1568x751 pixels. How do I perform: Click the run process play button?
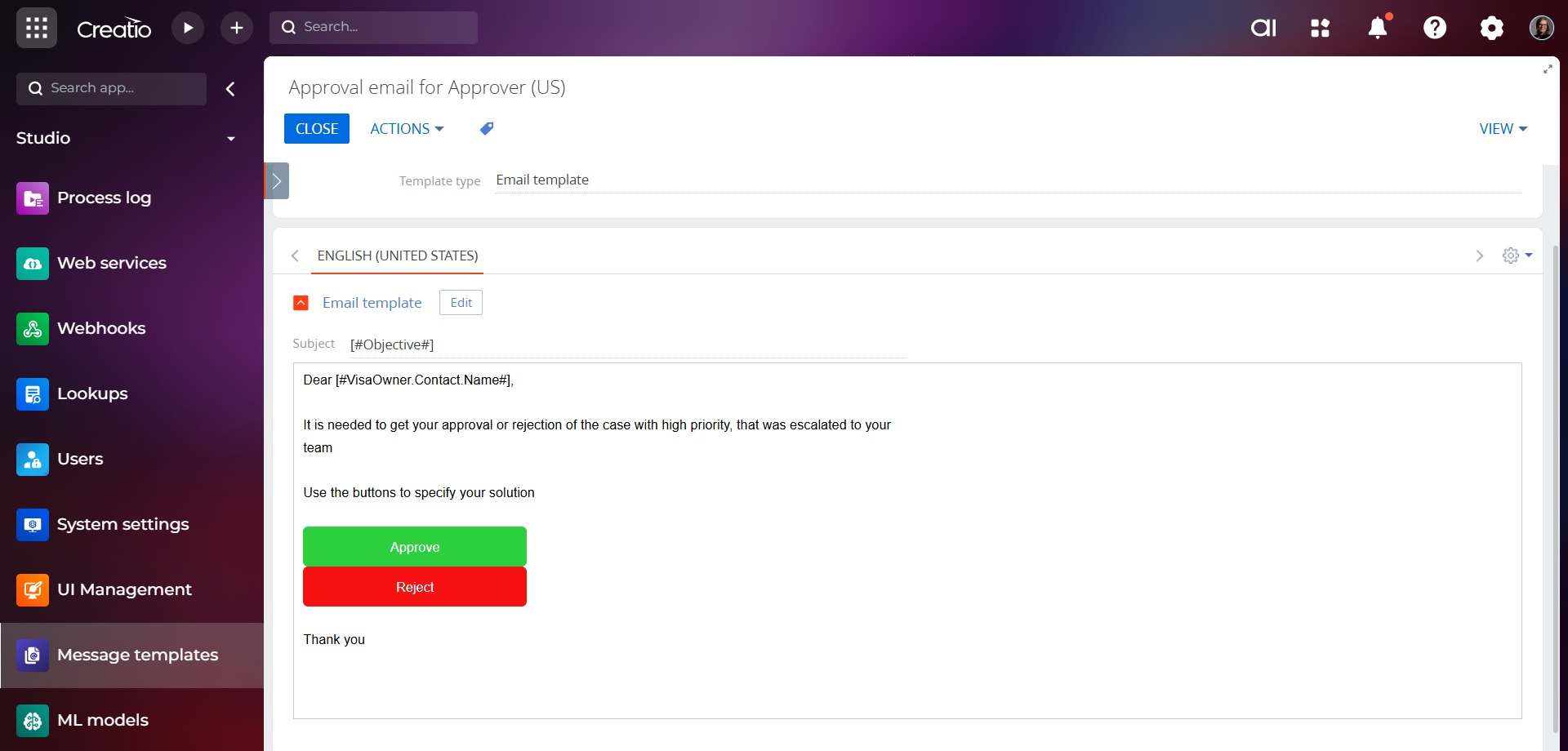pyautogui.click(x=188, y=28)
